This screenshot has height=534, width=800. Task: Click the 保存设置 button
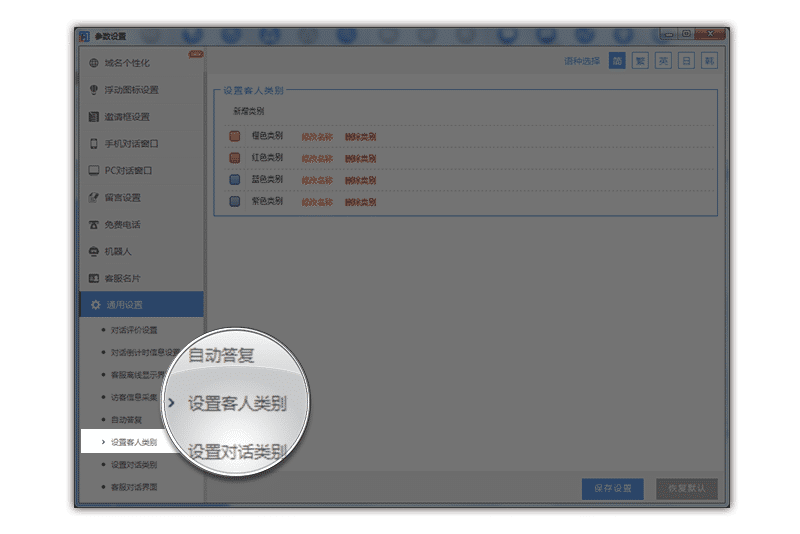612,489
